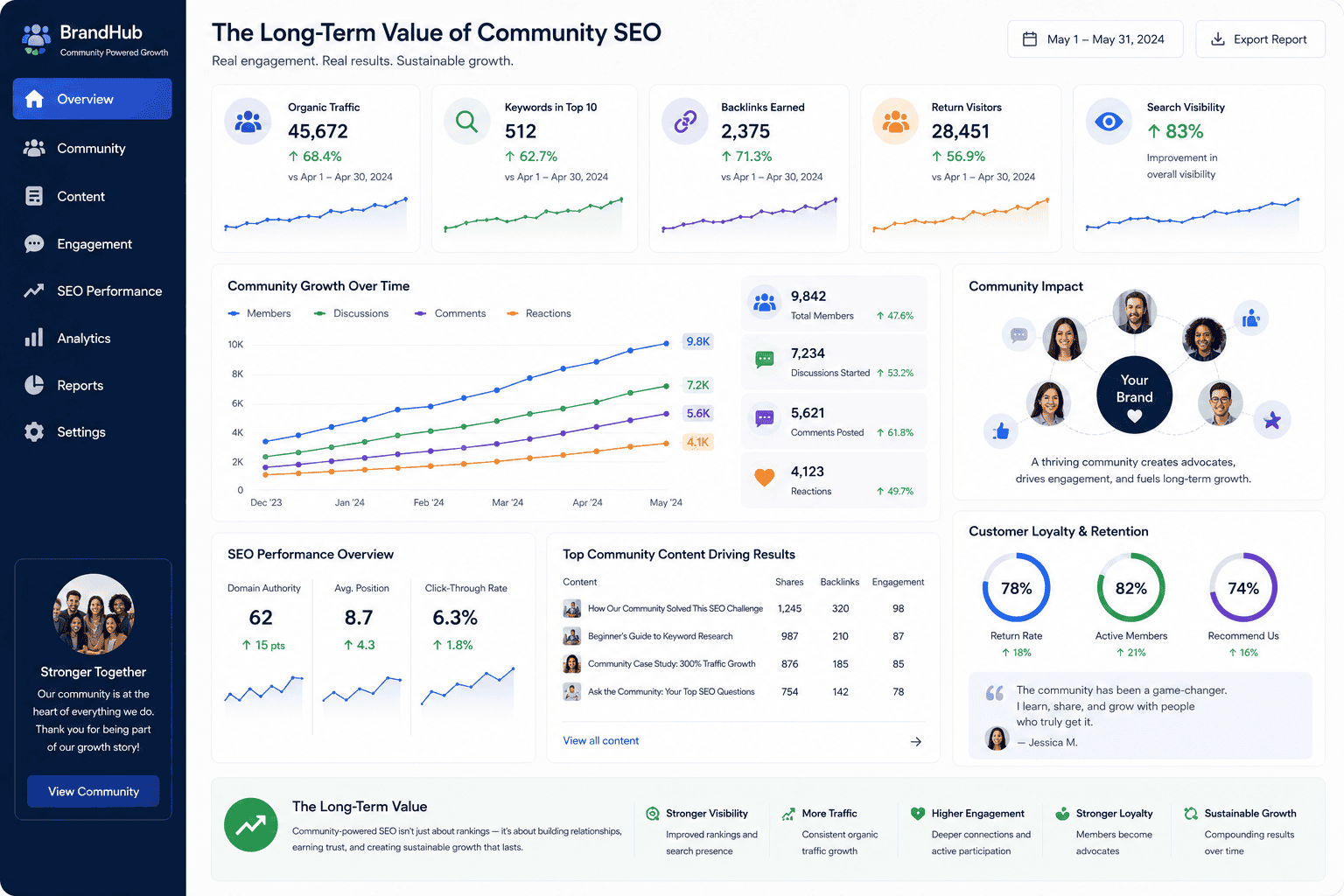Click the Domain Authority value 62
This screenshot has height=896, width=1344.
(x=261, y=618)
